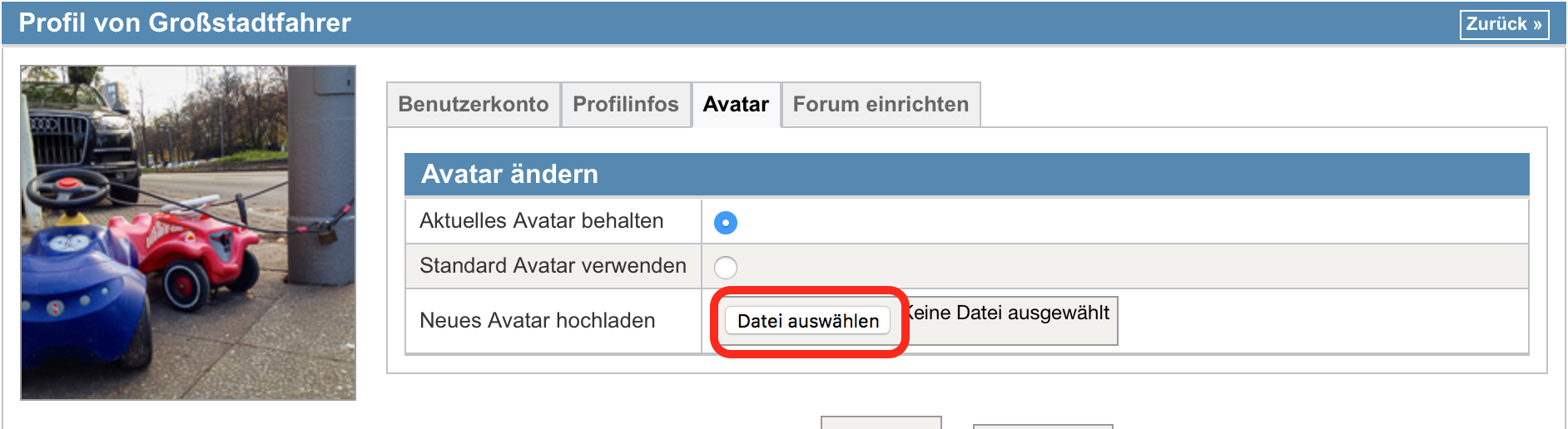Image resolution: width=1568 pixels, height=429 pixels.
Task: Go to the Forum einrichten tab
Action: 881,105
